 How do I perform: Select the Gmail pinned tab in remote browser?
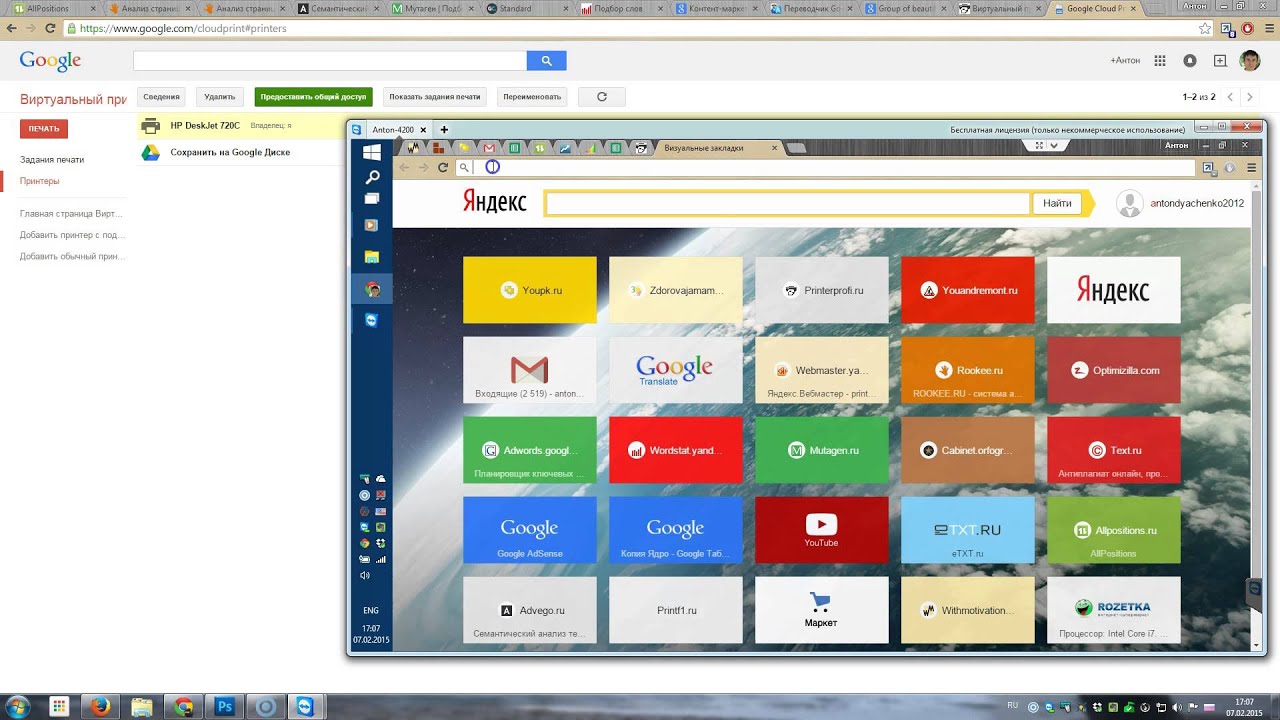[489, 148]
